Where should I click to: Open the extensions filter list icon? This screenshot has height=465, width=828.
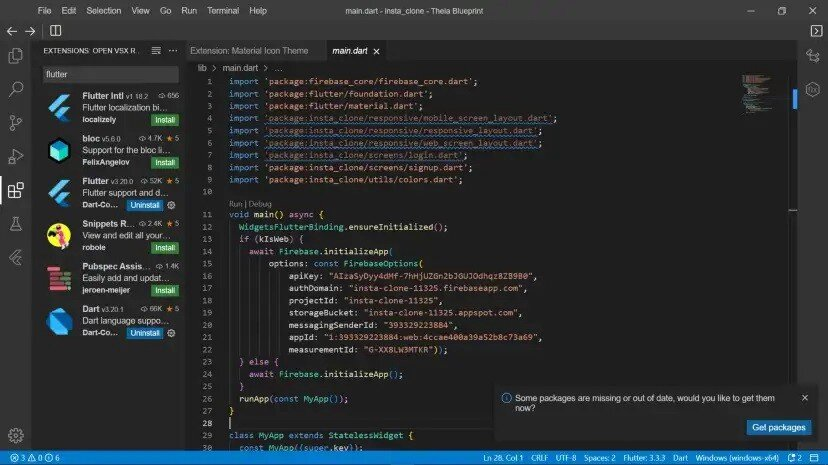[x=156, y=50]
